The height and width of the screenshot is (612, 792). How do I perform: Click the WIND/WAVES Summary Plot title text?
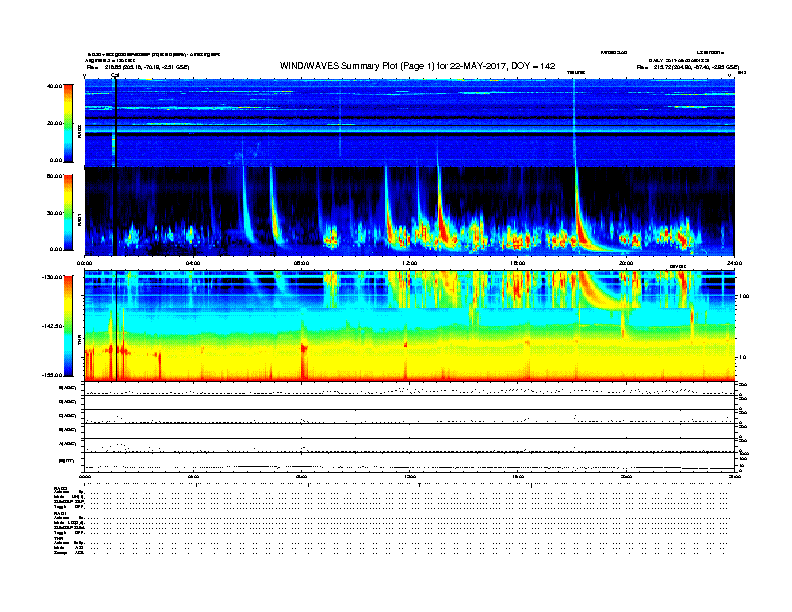click(417, 66)
